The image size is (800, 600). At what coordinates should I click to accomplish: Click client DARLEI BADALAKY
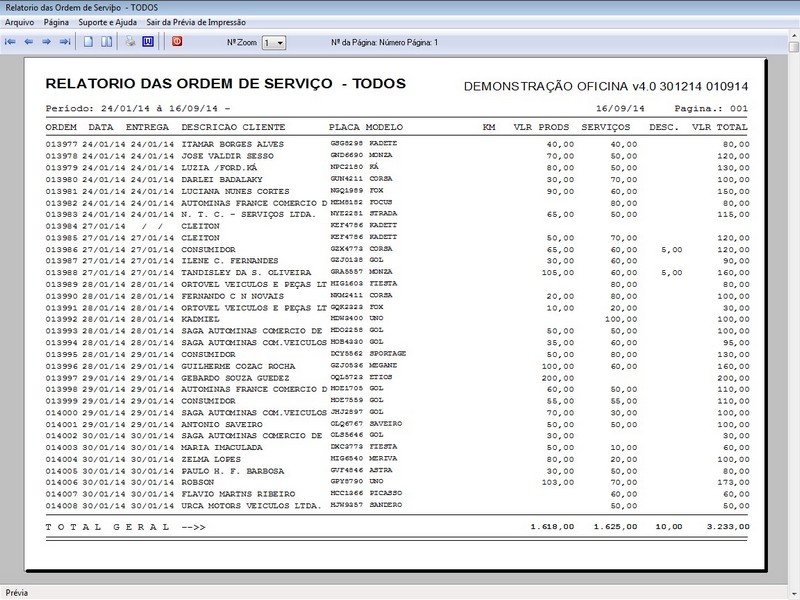coord(222,180)
